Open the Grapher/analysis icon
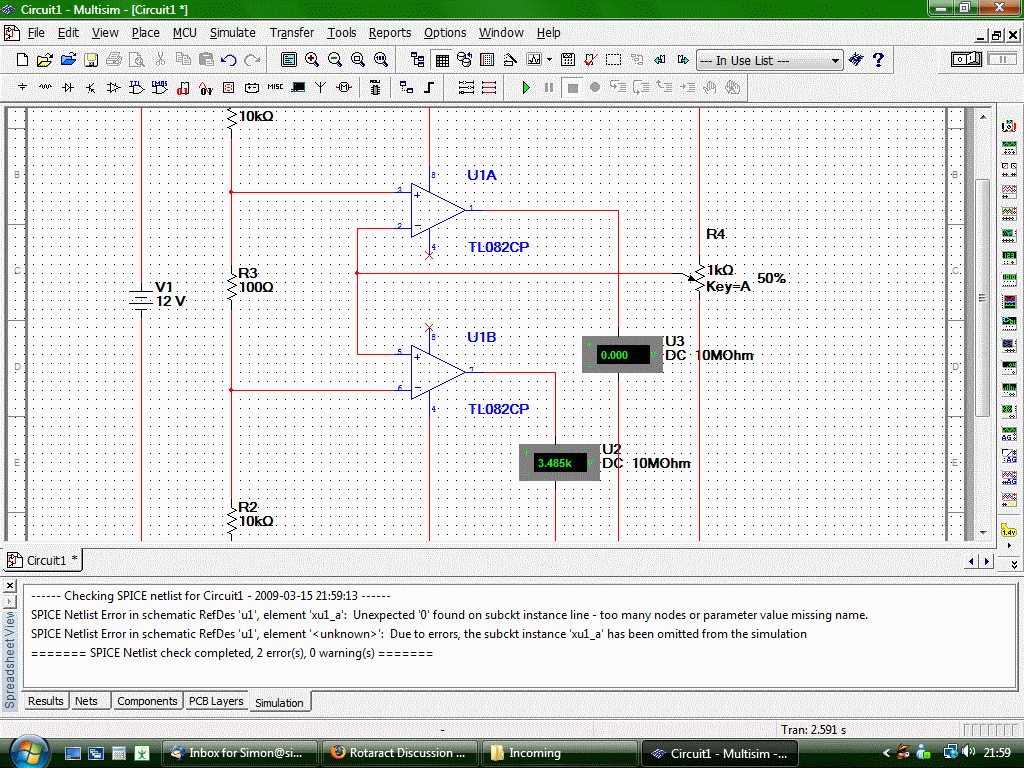 coord(534,60)
